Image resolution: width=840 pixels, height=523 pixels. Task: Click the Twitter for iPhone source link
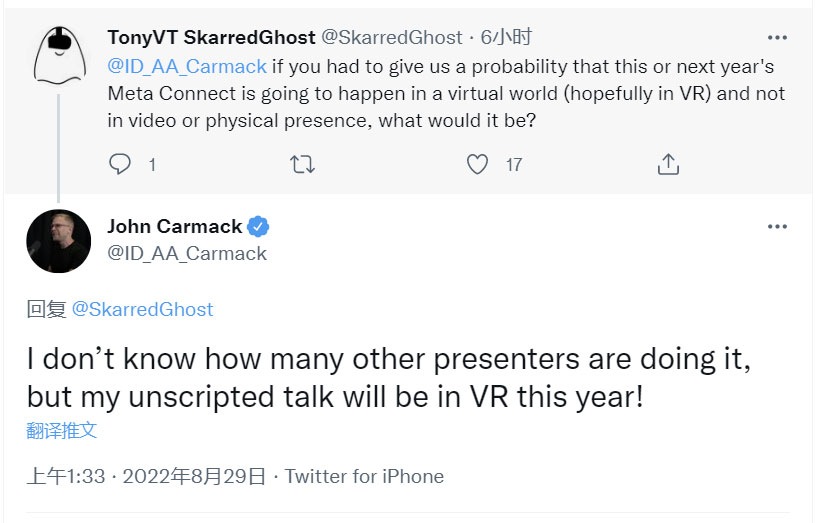point(364,476)
